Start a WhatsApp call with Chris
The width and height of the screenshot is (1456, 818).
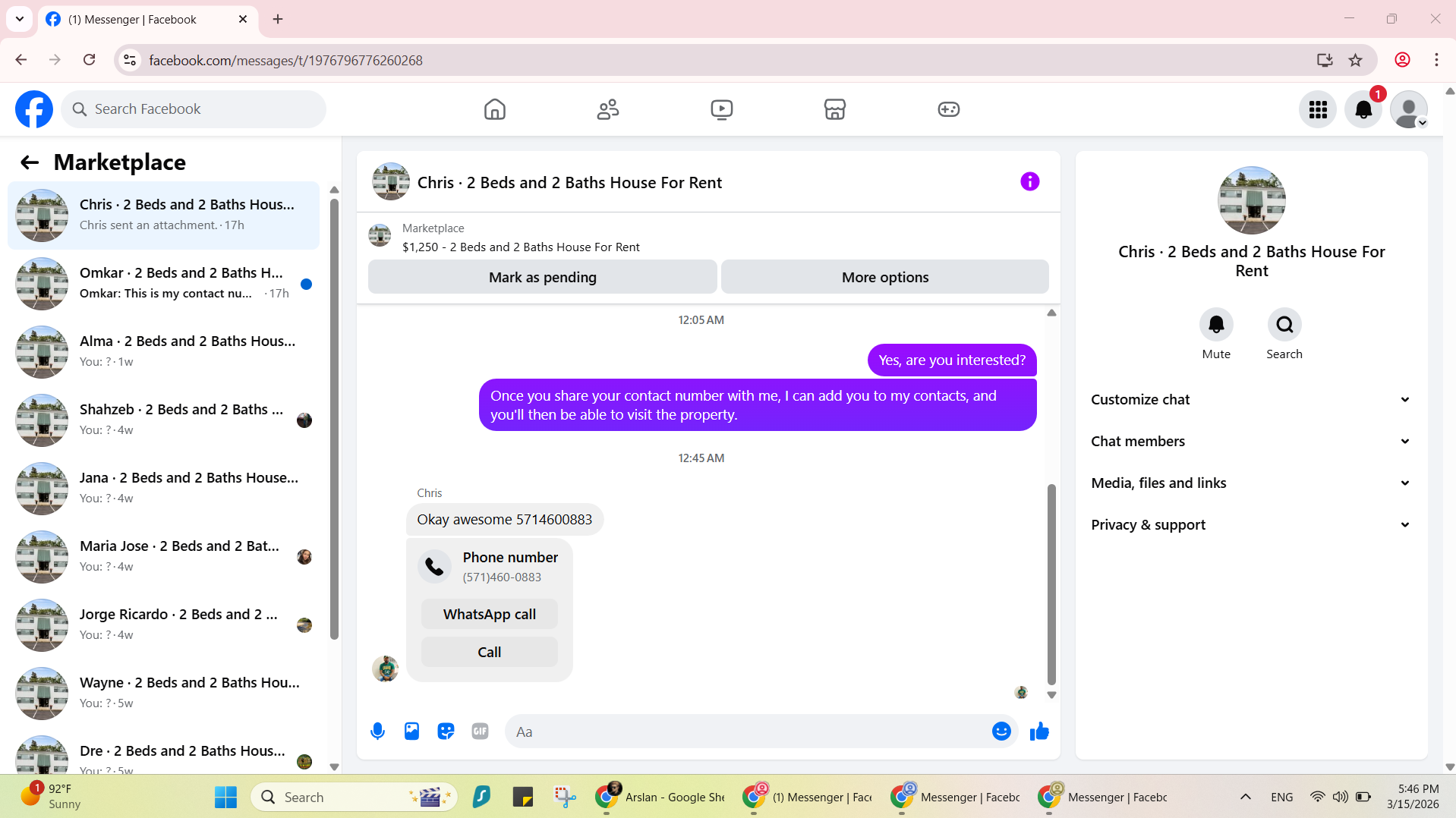click(490, 614)
